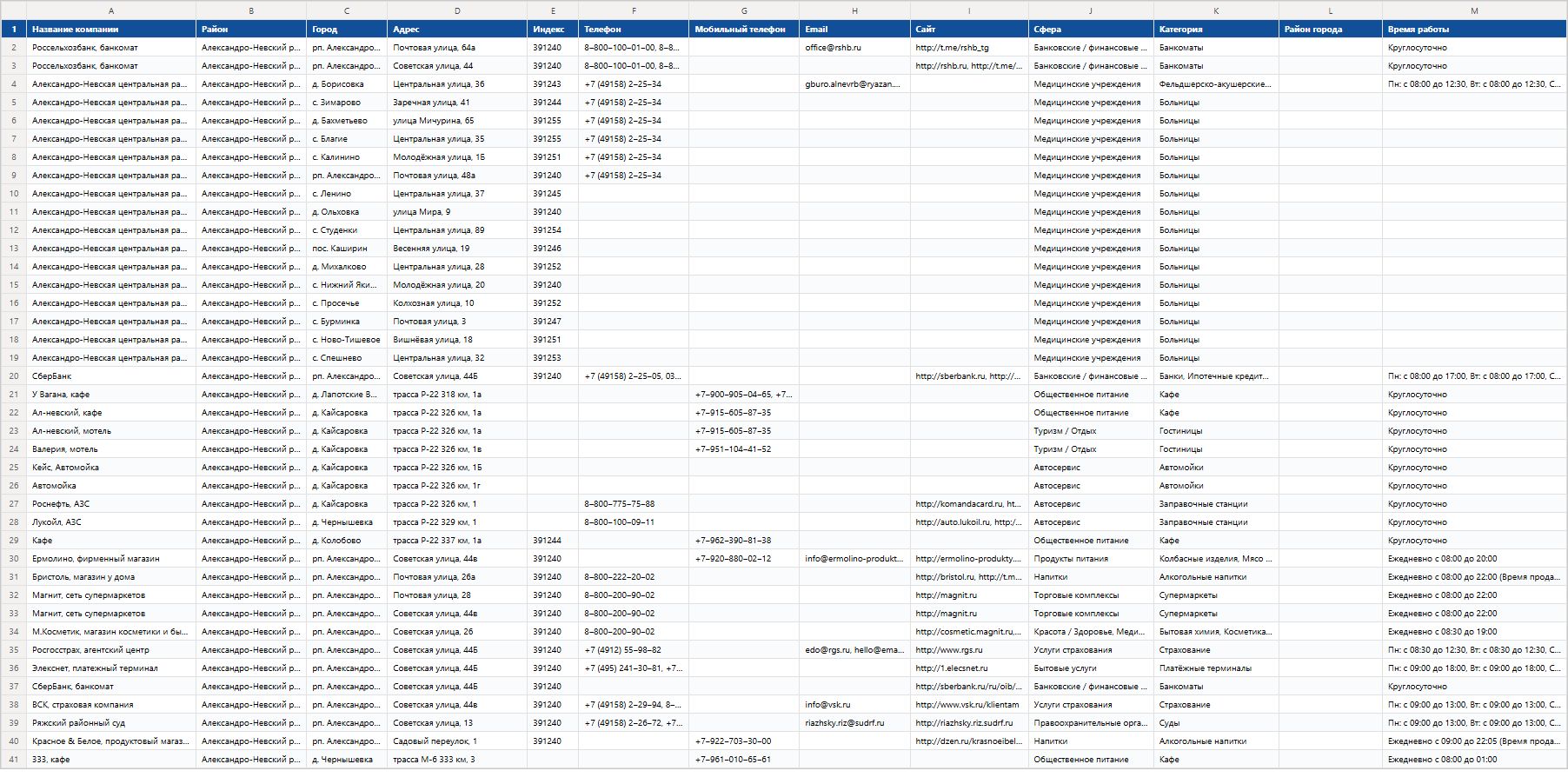Click the 'Сайт' header cell
This screenshot has width=1568, height=784.
pos(969,30)
